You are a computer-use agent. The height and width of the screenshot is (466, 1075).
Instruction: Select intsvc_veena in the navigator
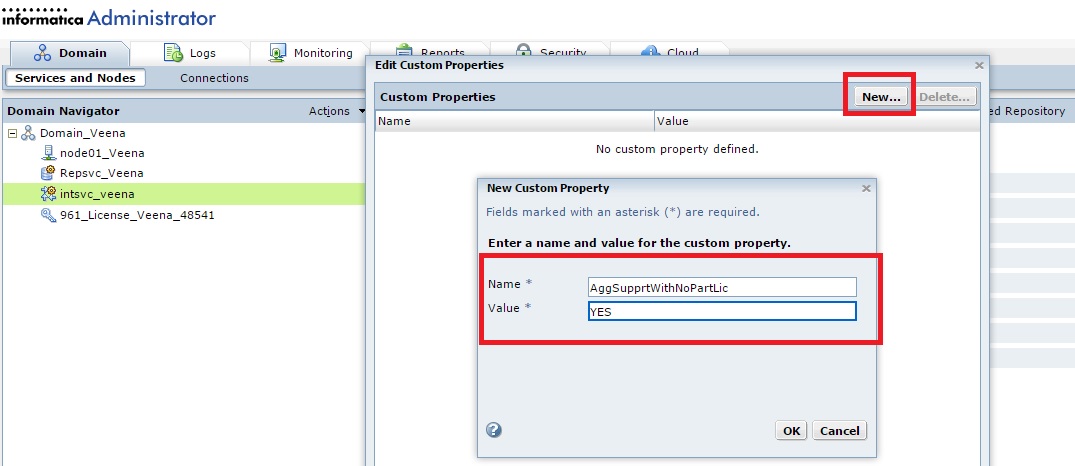(x=97, y=194)
